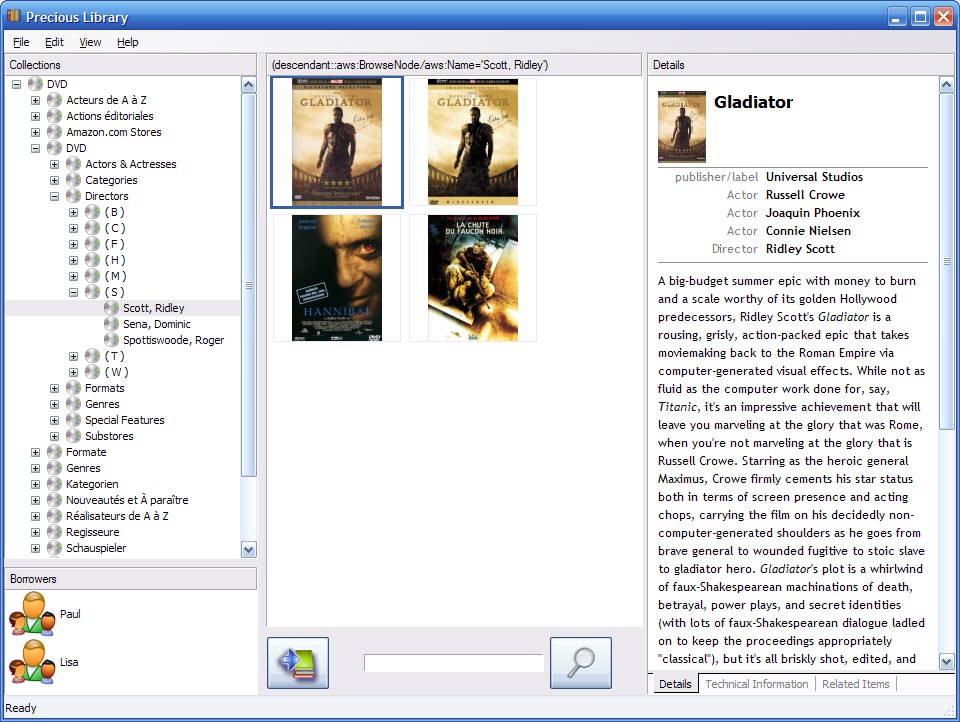Click the name Paul in Borrowers
This screenshot has height=722, width=960.
pyautogui.click(x=70, y=614)
